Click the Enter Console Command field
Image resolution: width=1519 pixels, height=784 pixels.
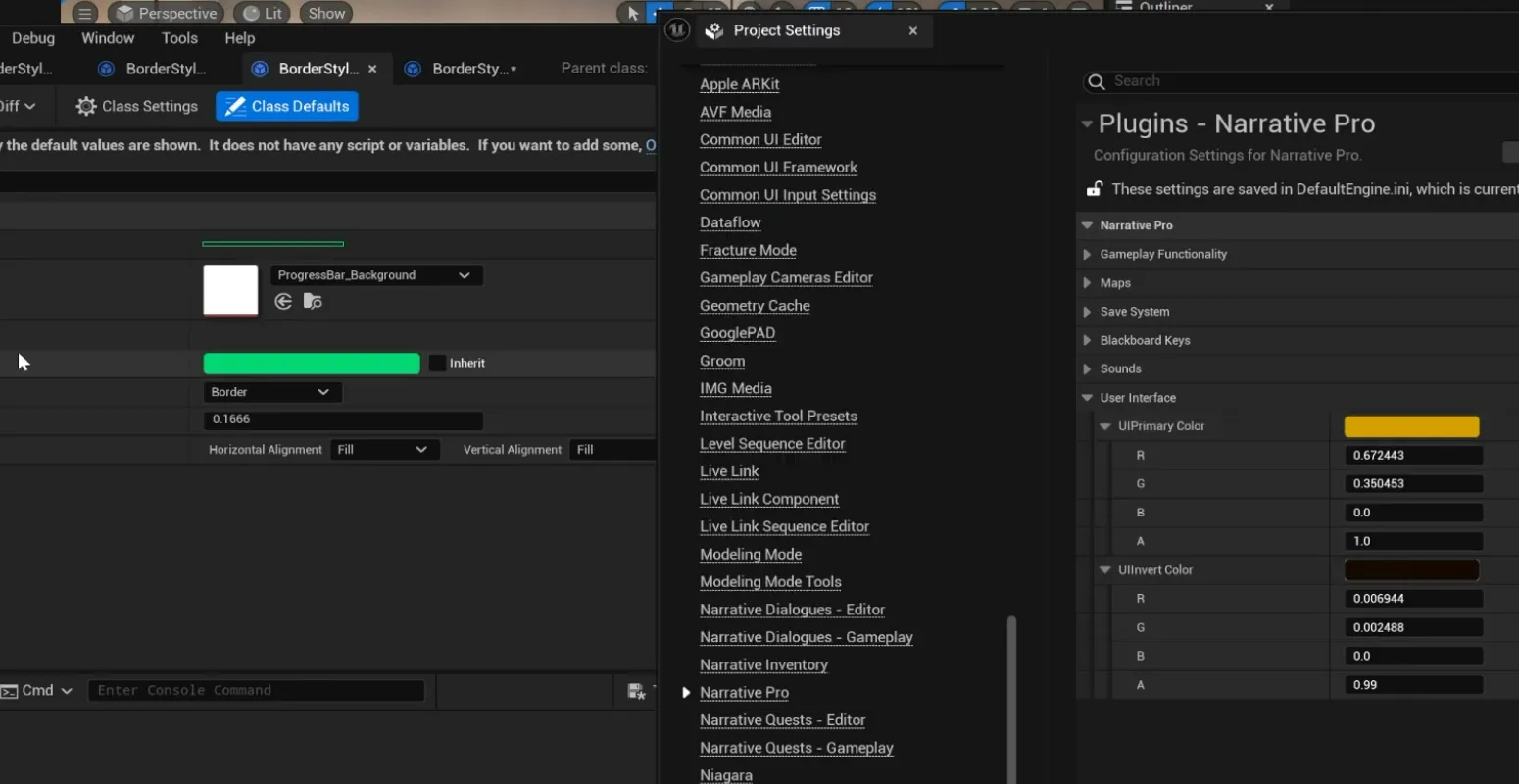click(256, 691)
